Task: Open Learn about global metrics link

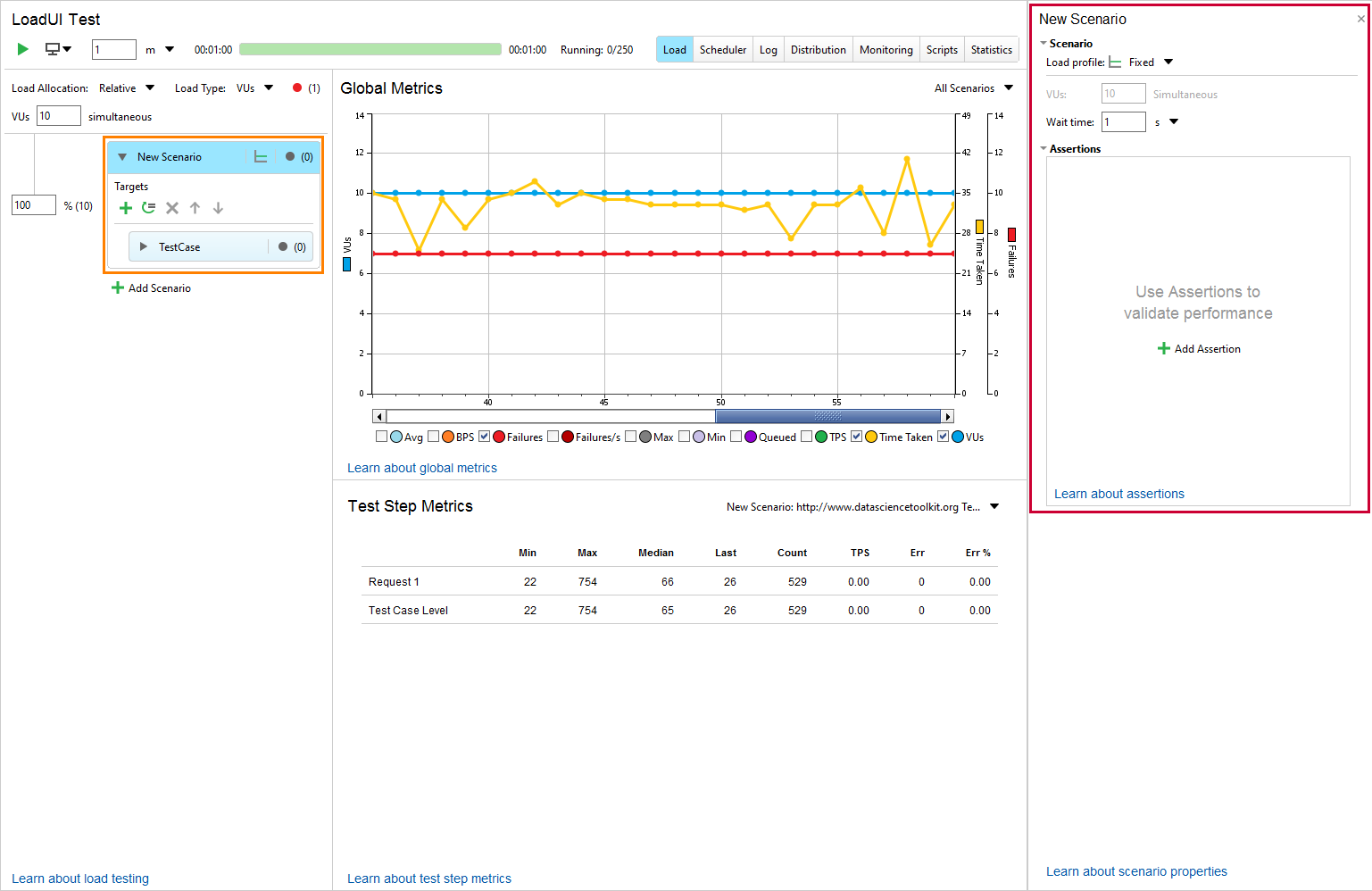Action: point(422,468)
